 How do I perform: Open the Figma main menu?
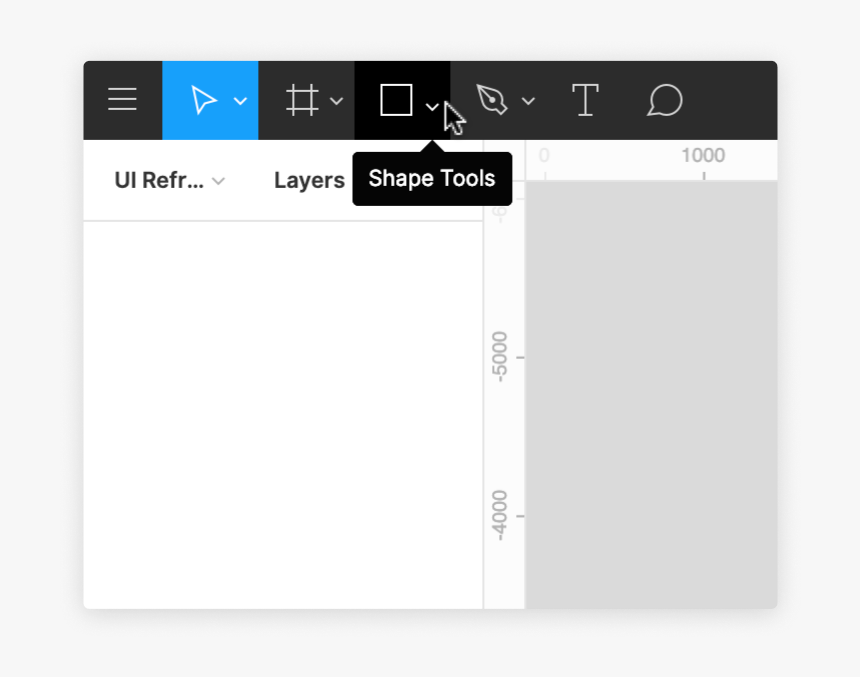pyautogui.click(x=122, y=99)
